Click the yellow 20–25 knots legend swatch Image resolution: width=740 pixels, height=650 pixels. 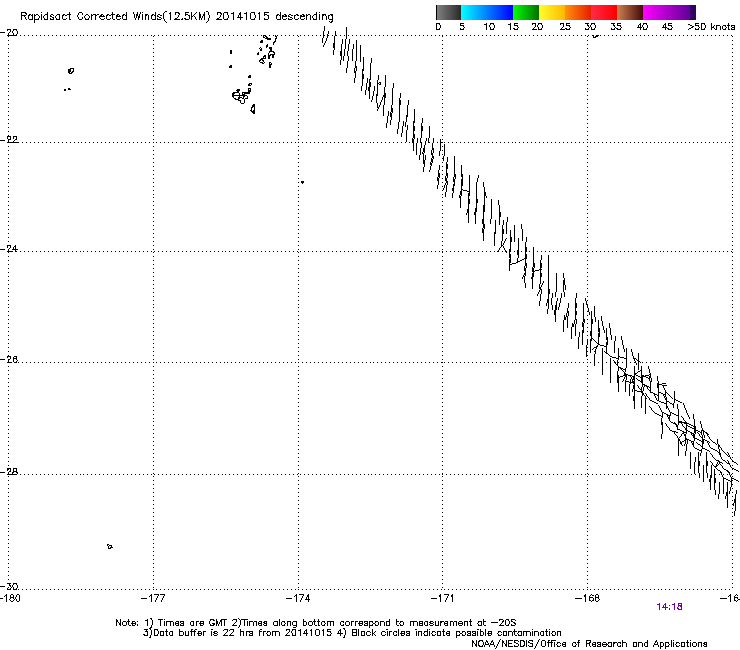point(552,12)
